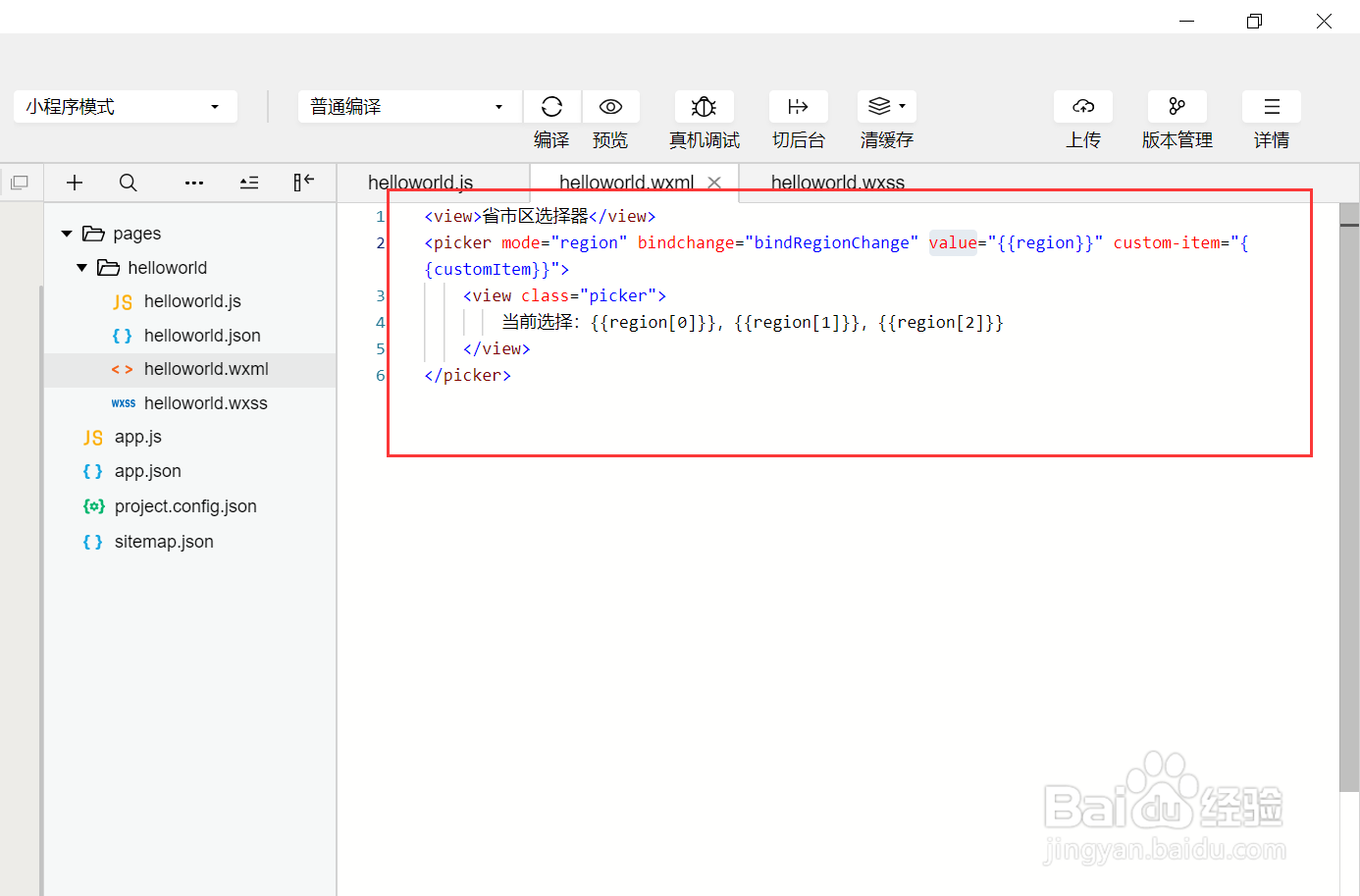Click the 当前选择 text in code
Viewport: 1360px width, 896px height.
click(x=537, y=322)
